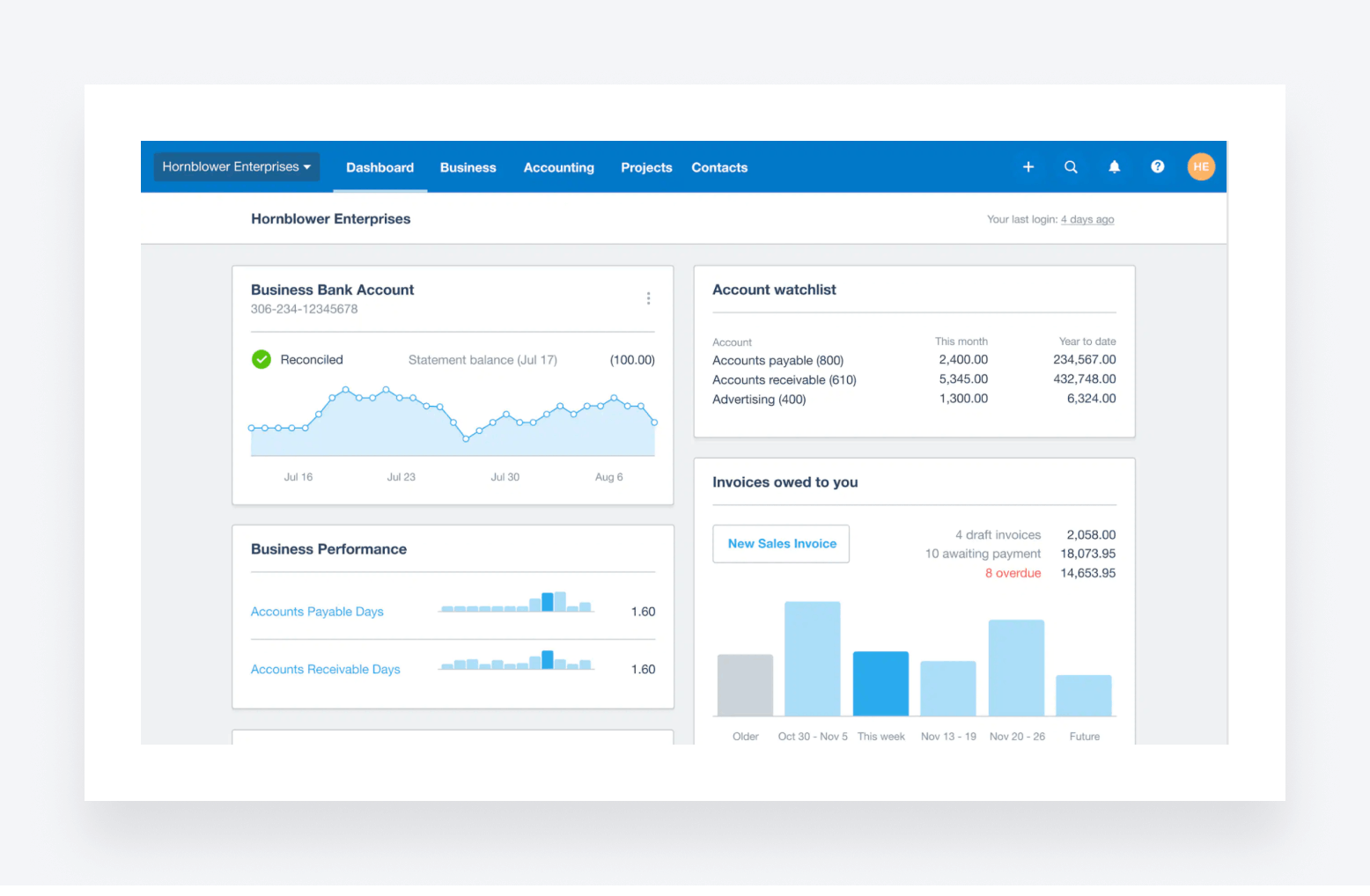Open the Accounting menu
This screenshot has height=896, width=1370.
(559, 167)
